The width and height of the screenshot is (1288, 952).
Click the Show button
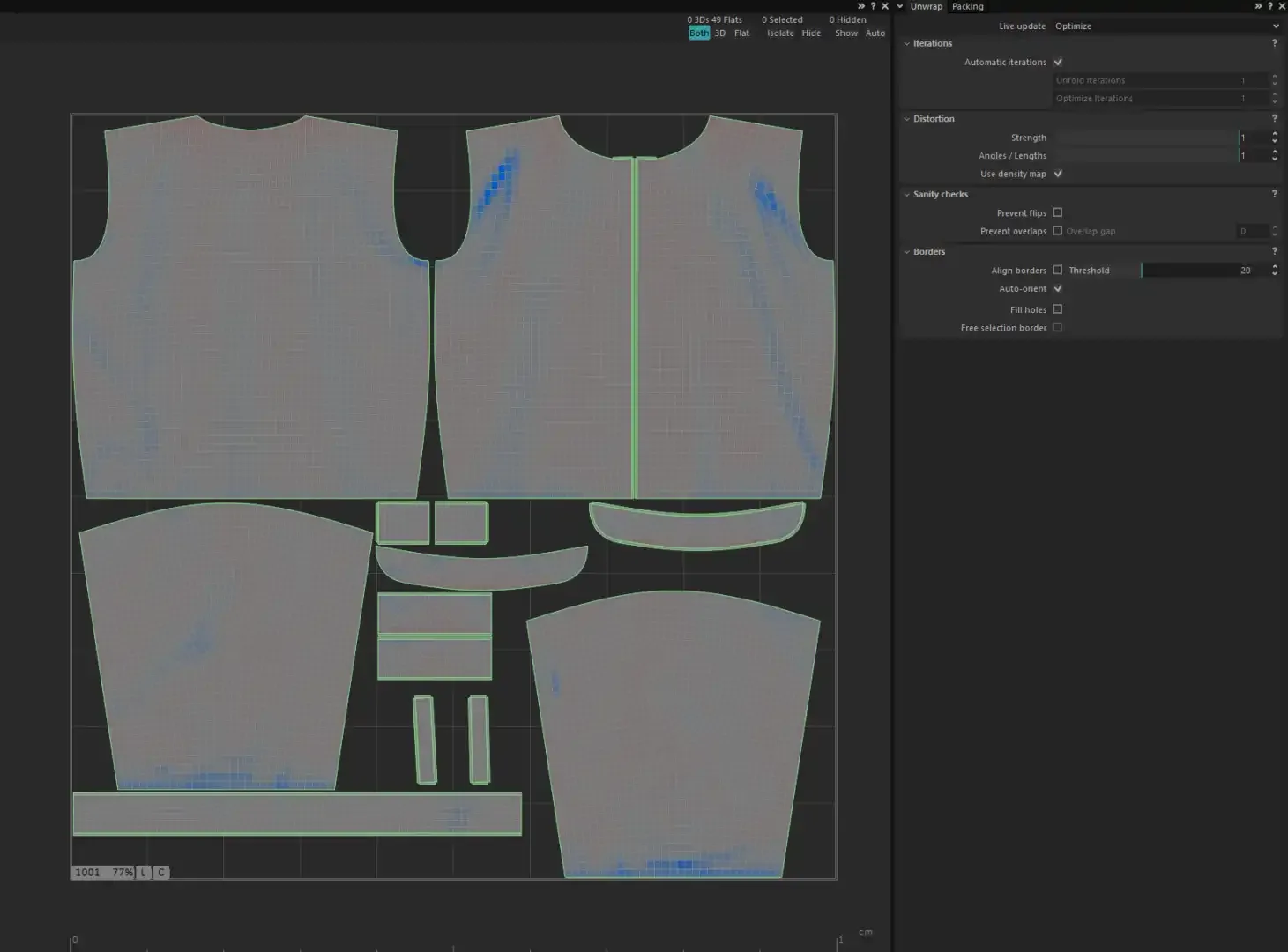pos(846,33)
